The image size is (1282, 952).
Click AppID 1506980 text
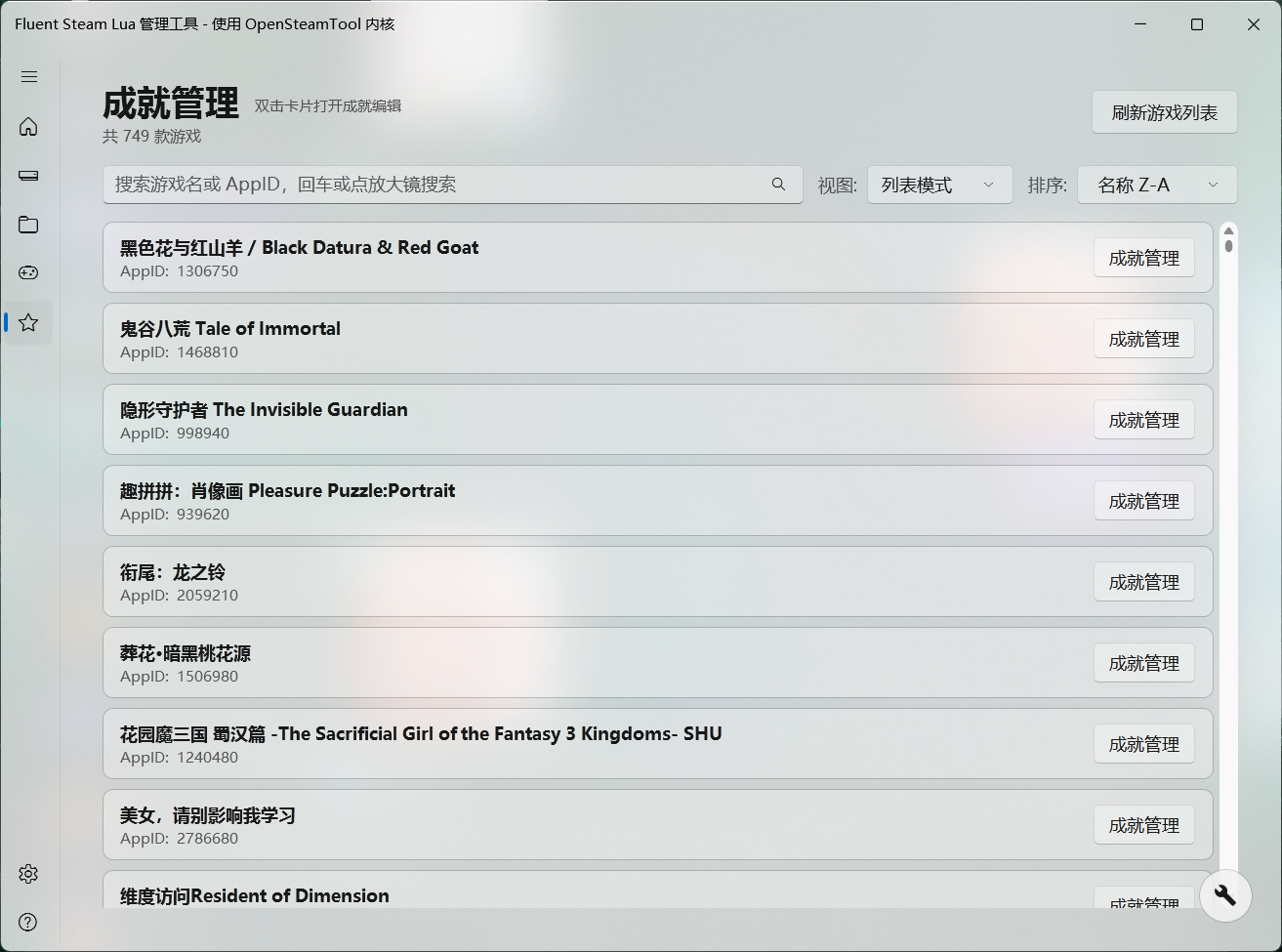[179, 676]
